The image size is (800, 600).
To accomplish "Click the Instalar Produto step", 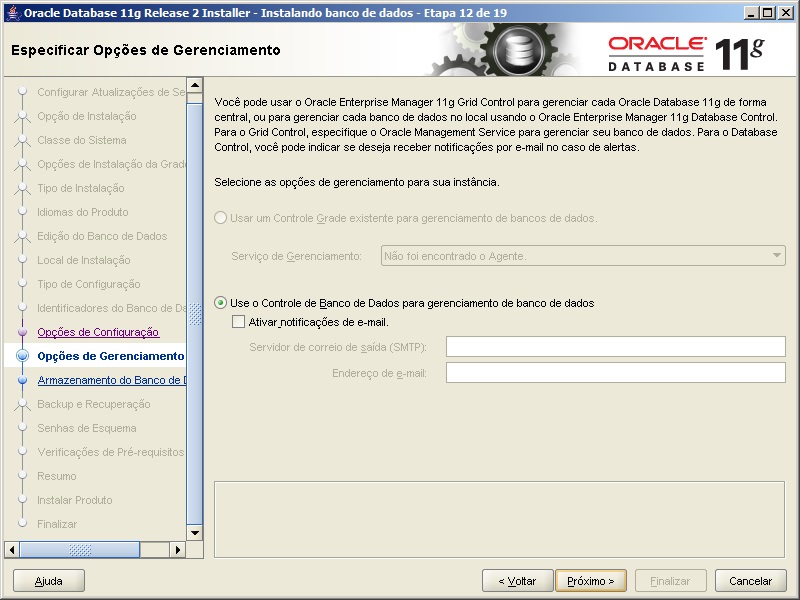I will [74, 500].
